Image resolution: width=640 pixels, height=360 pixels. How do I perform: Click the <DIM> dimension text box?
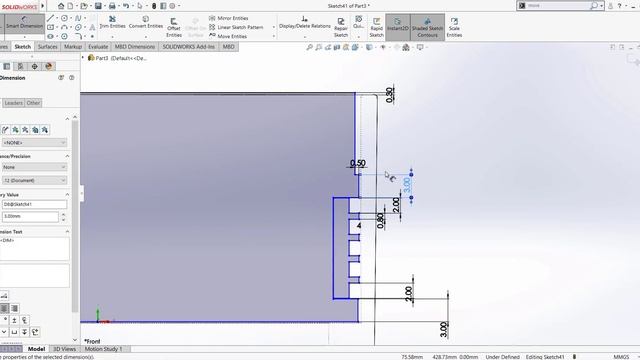[x=34, y=249]
